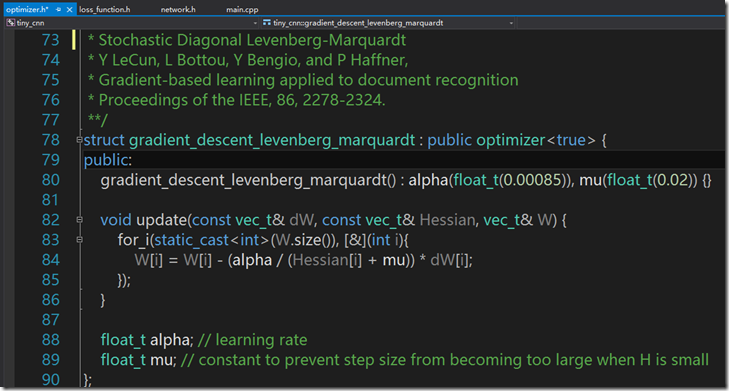Image resolution: width=729 pixels, height=391 pixels.
Task: Click line number 90
Action: click(x=51, y=380)
